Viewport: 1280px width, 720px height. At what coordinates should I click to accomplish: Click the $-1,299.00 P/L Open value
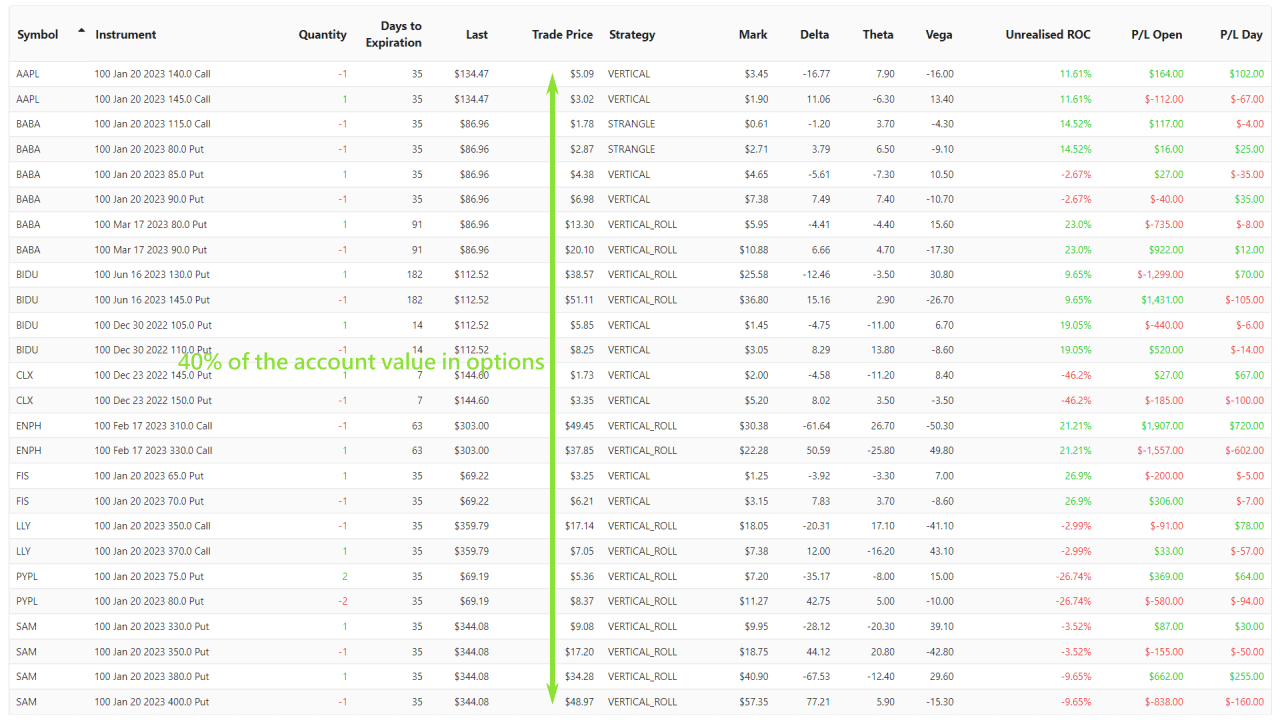(x=1160, y=274)
